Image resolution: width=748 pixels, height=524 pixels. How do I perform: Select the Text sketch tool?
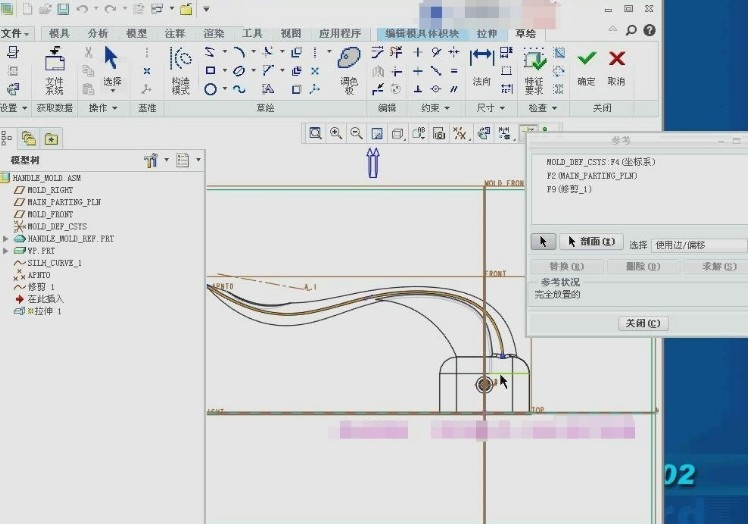268,89
